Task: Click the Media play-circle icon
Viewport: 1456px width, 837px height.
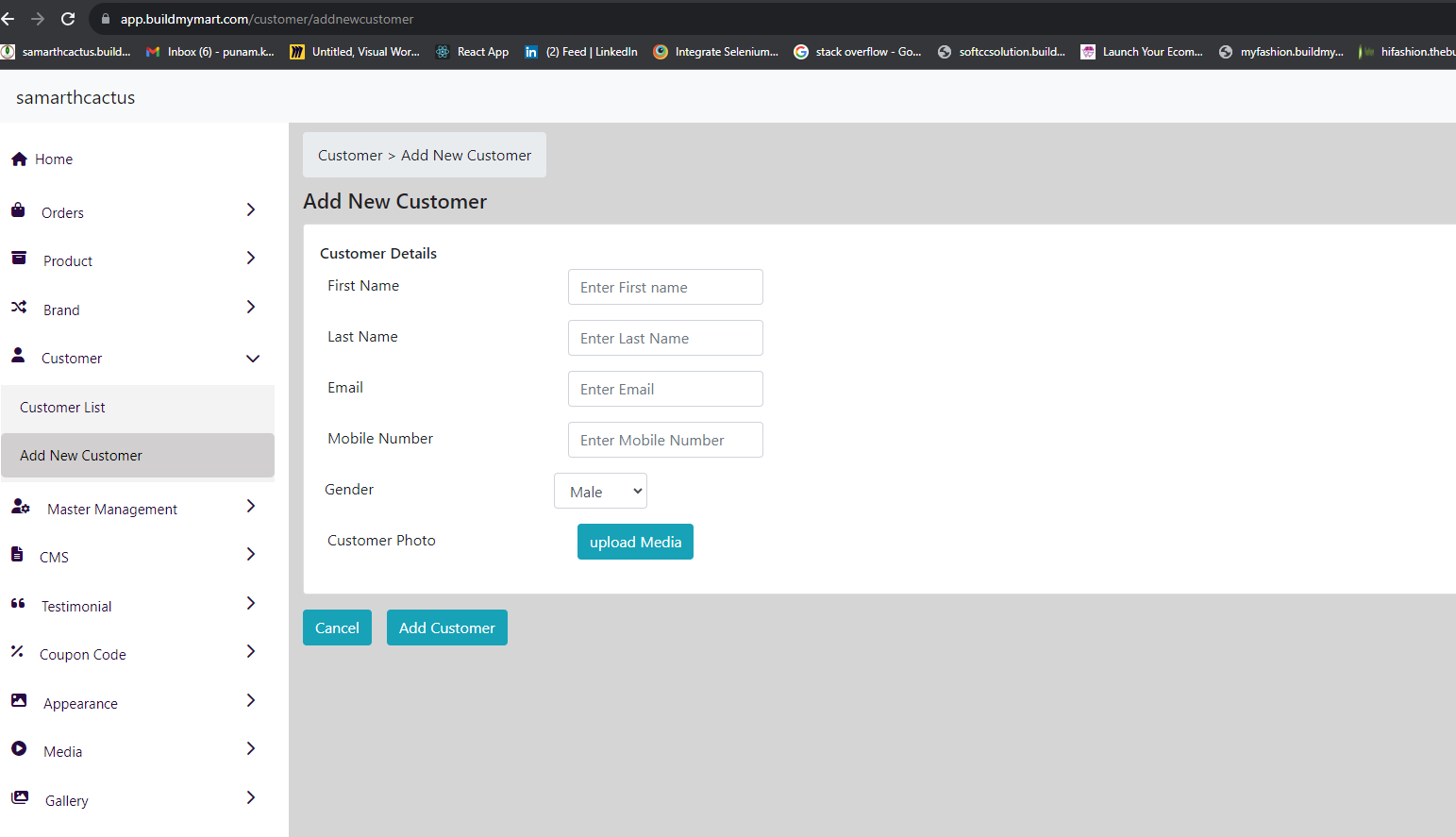Action: 19,748
